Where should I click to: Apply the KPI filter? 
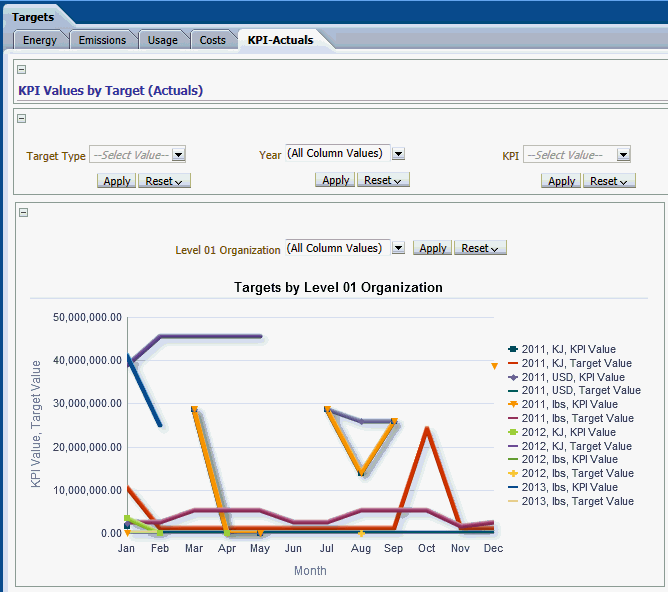(561, 181)
